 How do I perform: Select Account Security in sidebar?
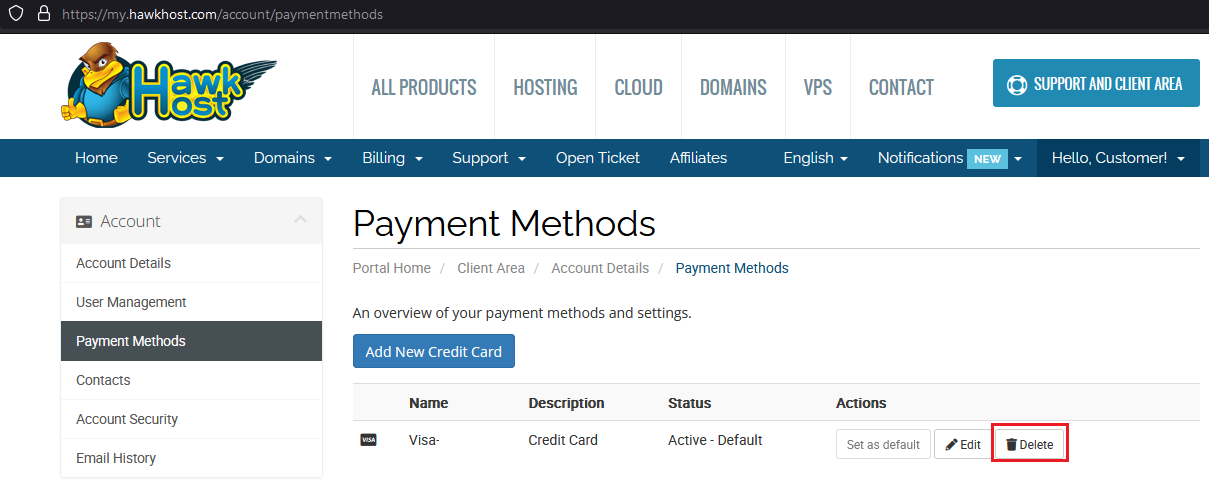(127, 419)
